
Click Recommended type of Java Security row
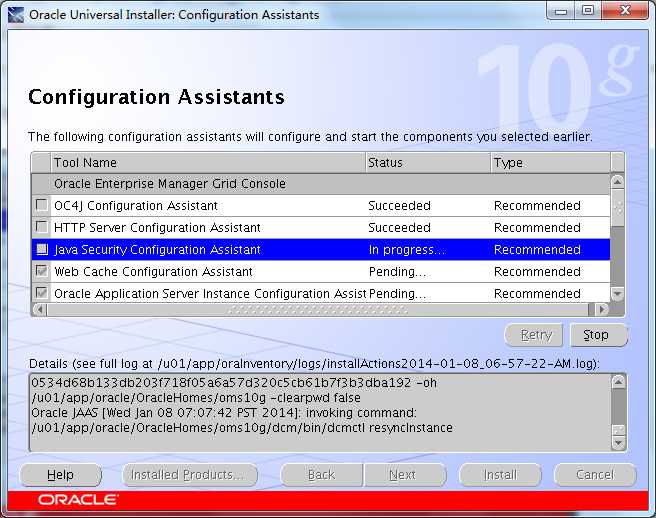point(537,249)
